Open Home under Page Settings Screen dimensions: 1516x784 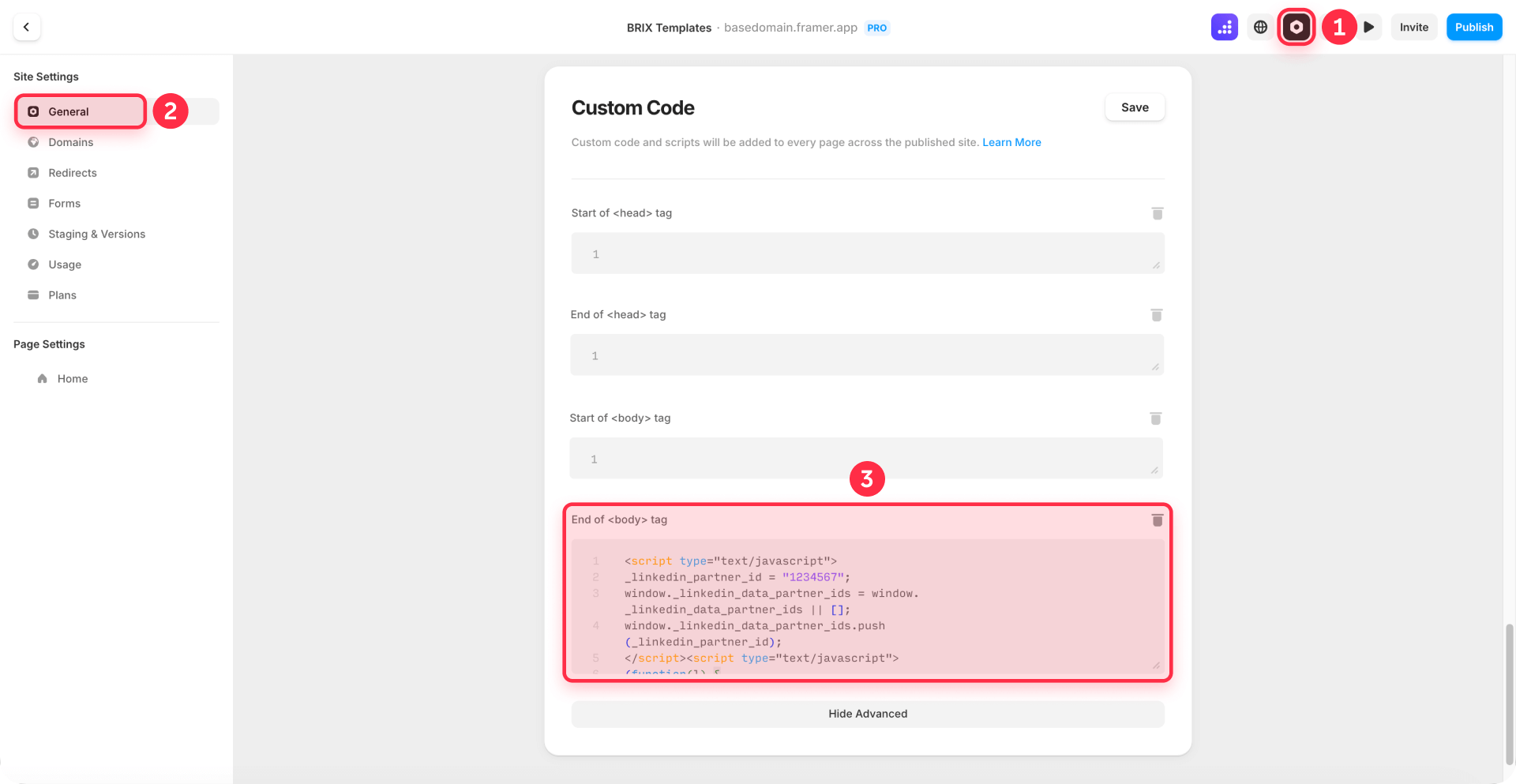(x=72, y=378)
